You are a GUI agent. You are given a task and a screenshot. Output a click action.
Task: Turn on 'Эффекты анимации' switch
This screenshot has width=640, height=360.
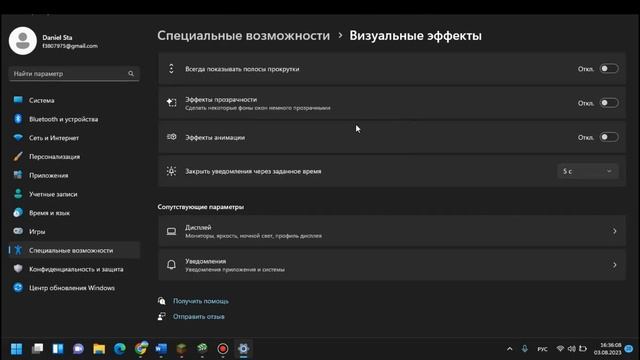(609, 137)
